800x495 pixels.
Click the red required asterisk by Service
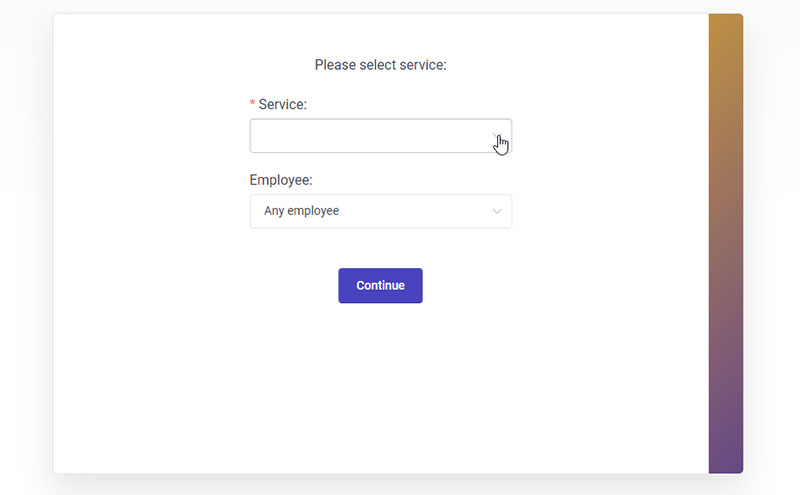pos(252,104)
